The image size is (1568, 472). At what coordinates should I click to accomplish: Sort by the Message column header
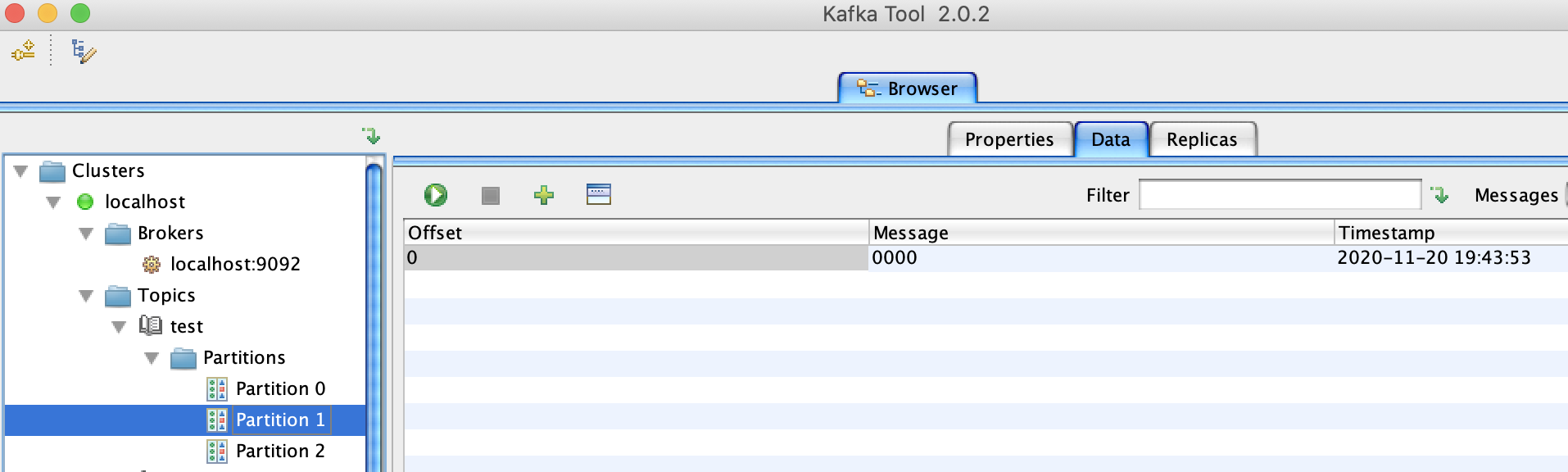click(x=1102, y=233)
